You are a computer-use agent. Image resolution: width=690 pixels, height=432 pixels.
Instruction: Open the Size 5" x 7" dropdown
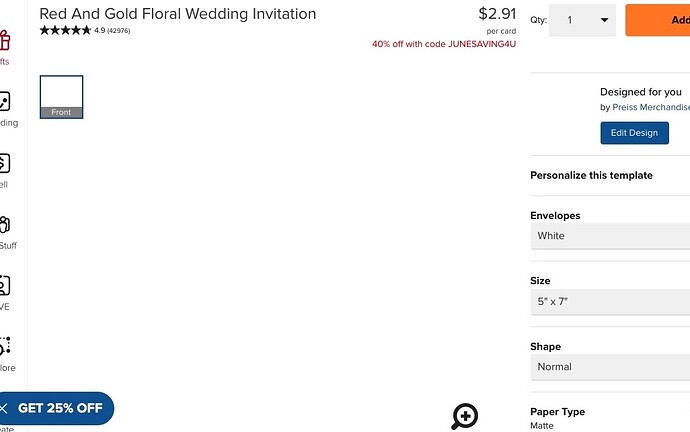pos(610,302)
